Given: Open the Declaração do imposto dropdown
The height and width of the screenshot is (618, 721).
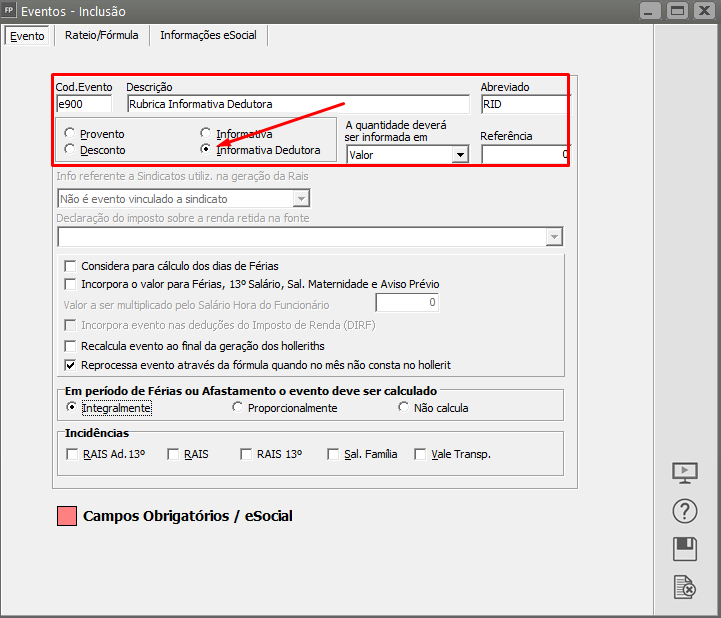Looking at the screenshot, I should click(x=553, y=237).
